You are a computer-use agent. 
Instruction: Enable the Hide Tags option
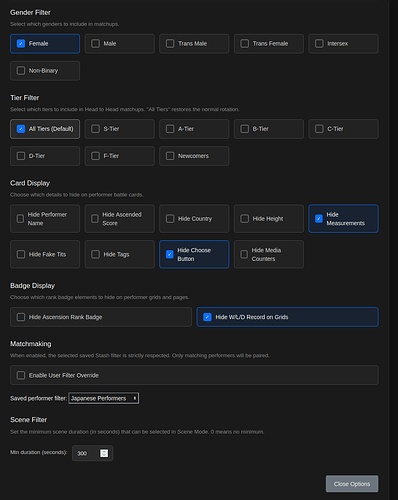96,254
